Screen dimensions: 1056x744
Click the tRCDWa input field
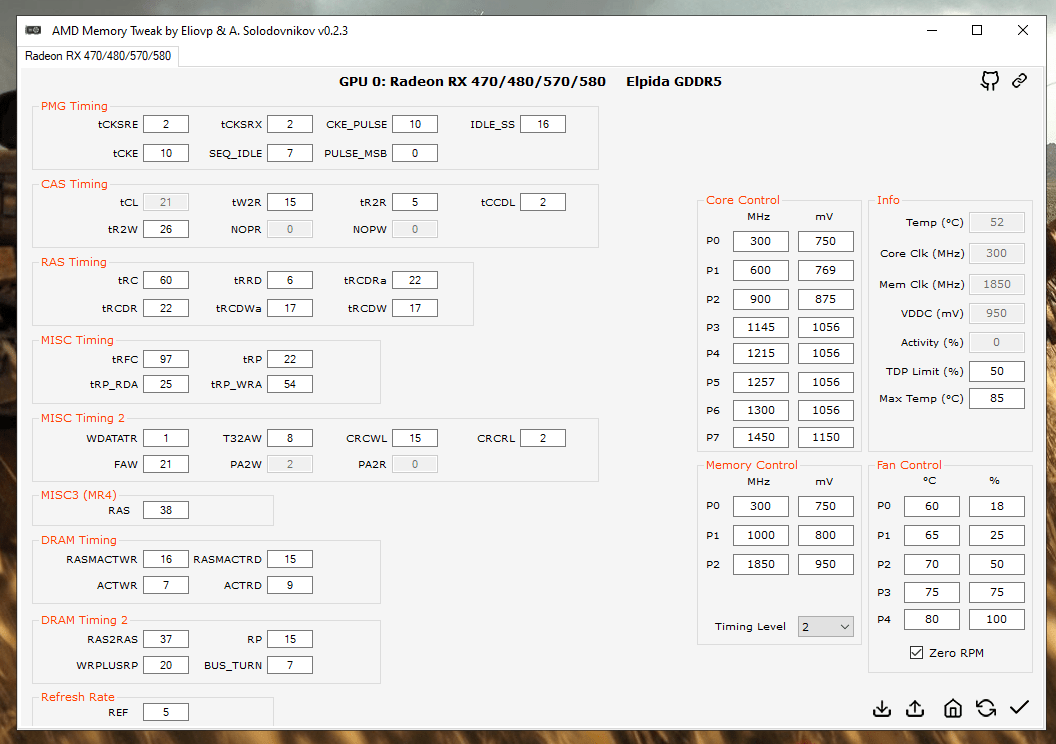tap(290, 308)
